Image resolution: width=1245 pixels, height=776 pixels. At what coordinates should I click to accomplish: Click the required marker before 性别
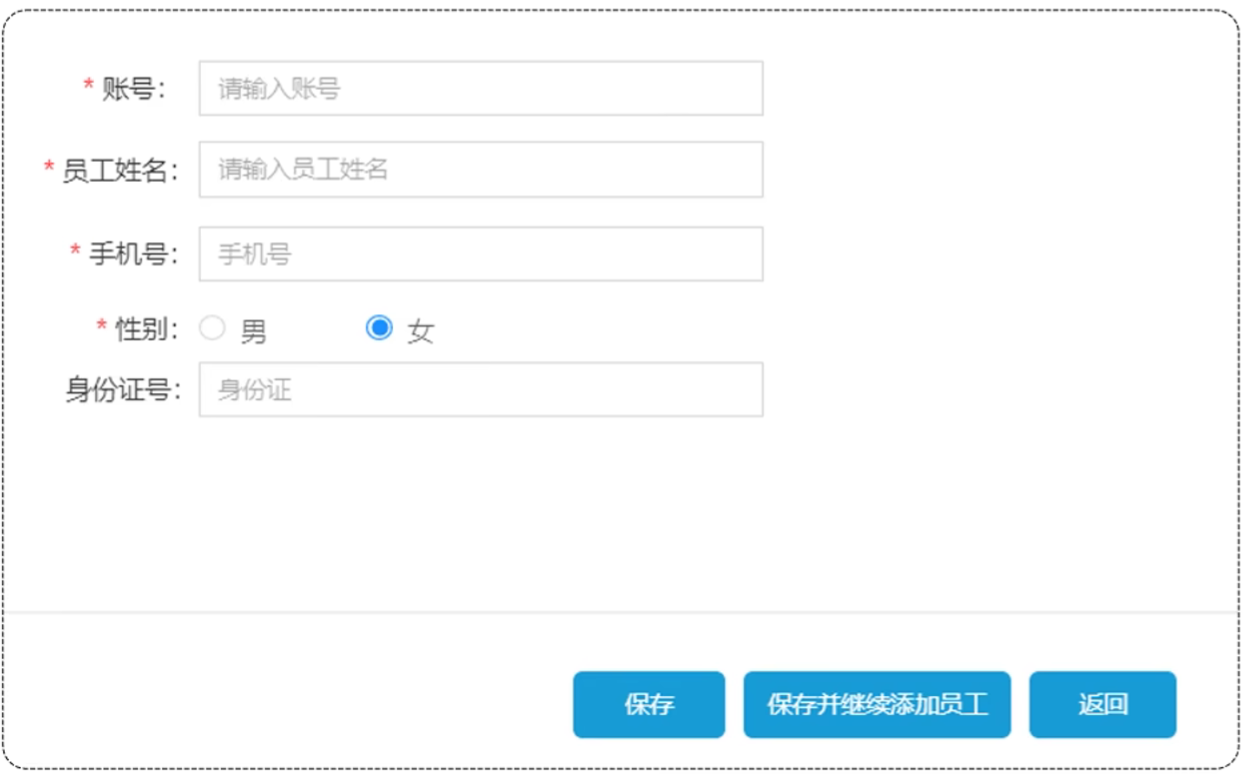[x=101, y=328]
